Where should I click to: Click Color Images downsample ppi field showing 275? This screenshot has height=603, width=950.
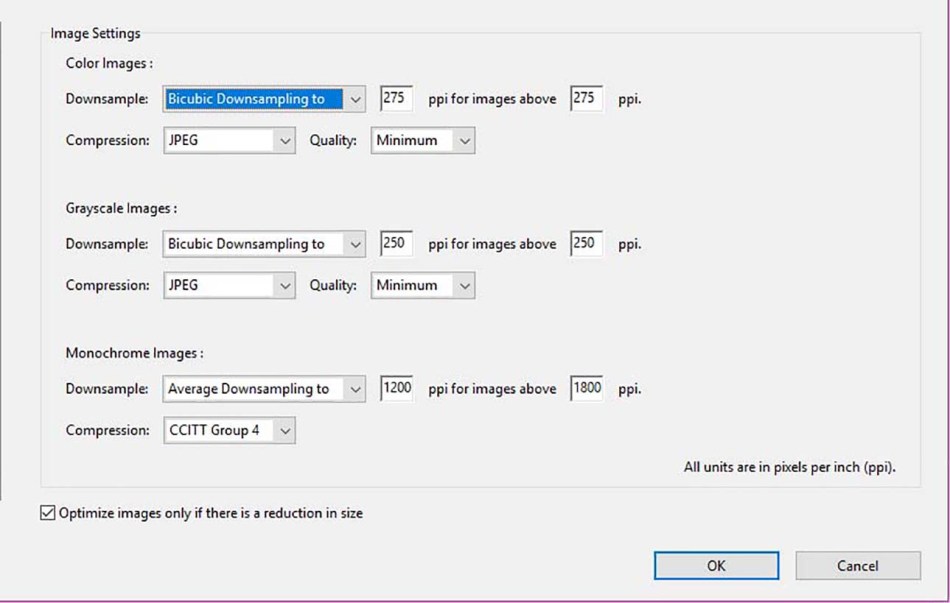pos(396,98)
